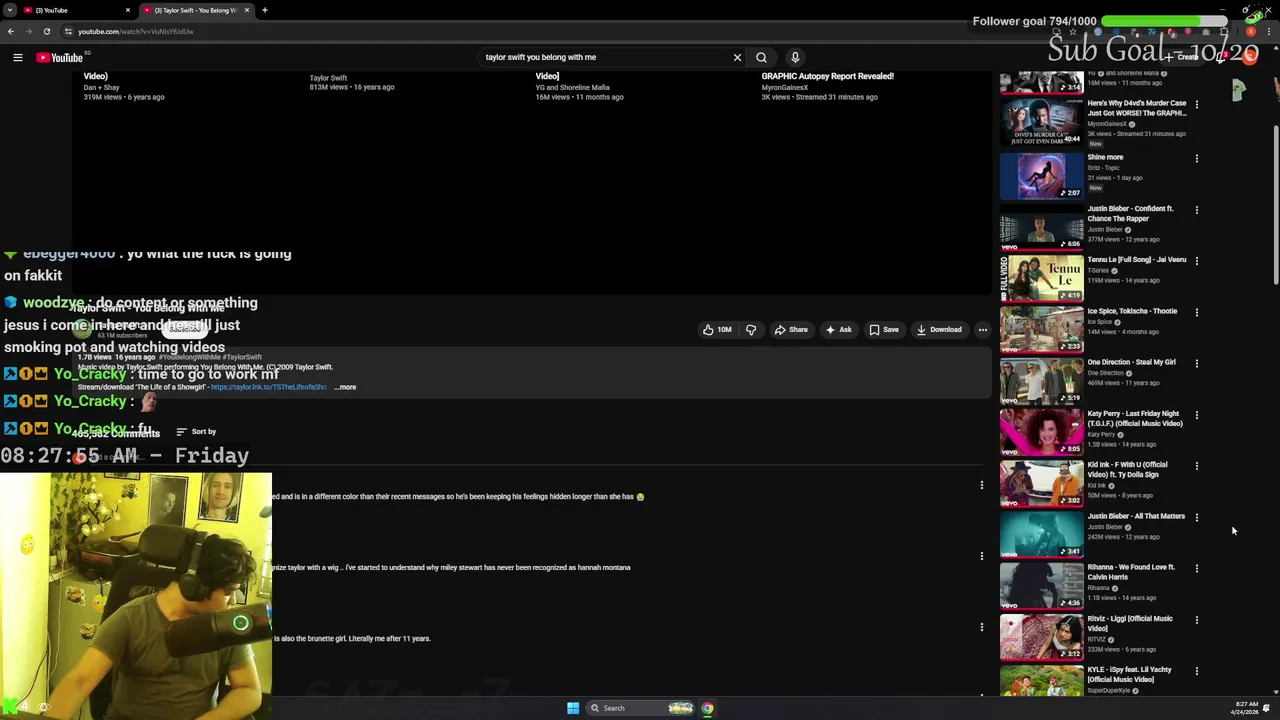Open second comment's action menu
The width and height of the screenshot is (1280, 720).
coord(981,556)
